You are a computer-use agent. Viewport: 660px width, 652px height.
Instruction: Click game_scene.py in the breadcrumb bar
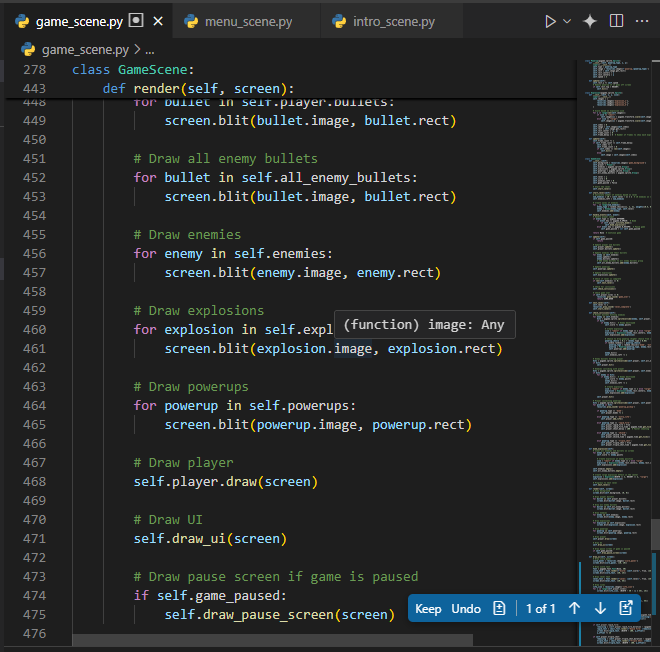[x=85, y=48]
